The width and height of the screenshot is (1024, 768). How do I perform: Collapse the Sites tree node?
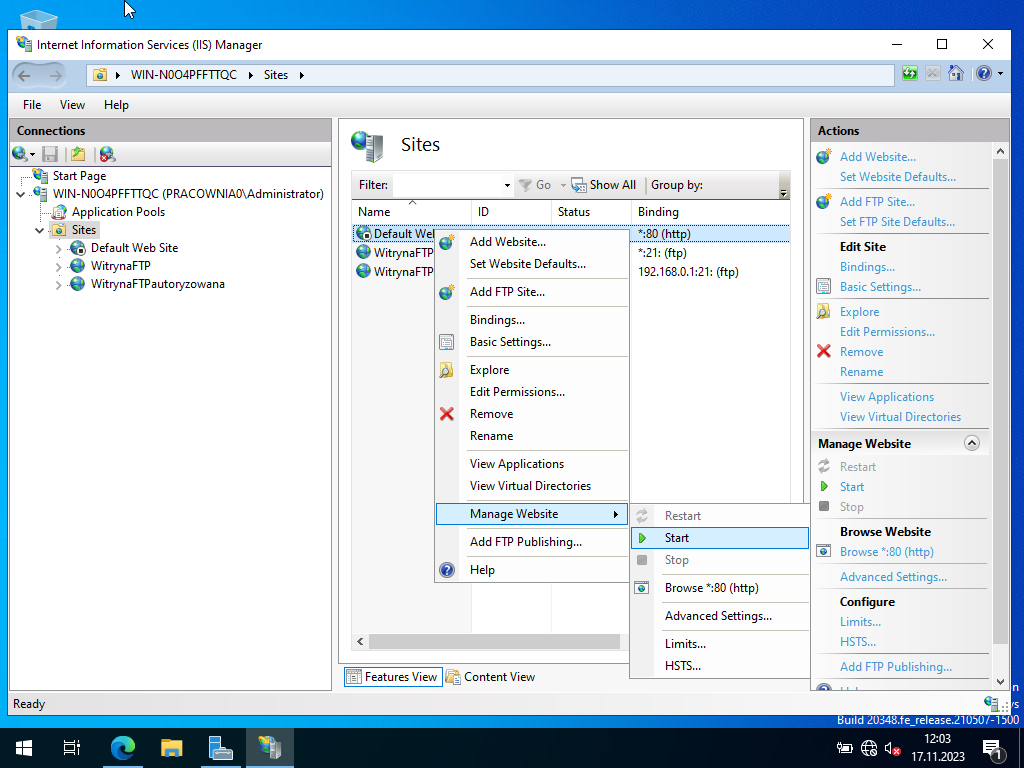click(x=40, y=231)
